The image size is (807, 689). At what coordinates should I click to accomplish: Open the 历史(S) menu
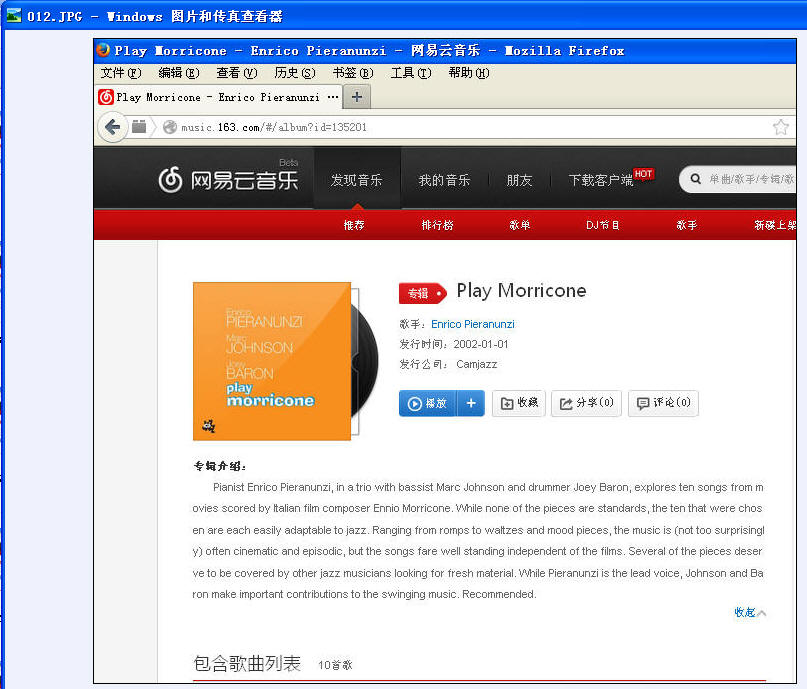coord(294,73)
